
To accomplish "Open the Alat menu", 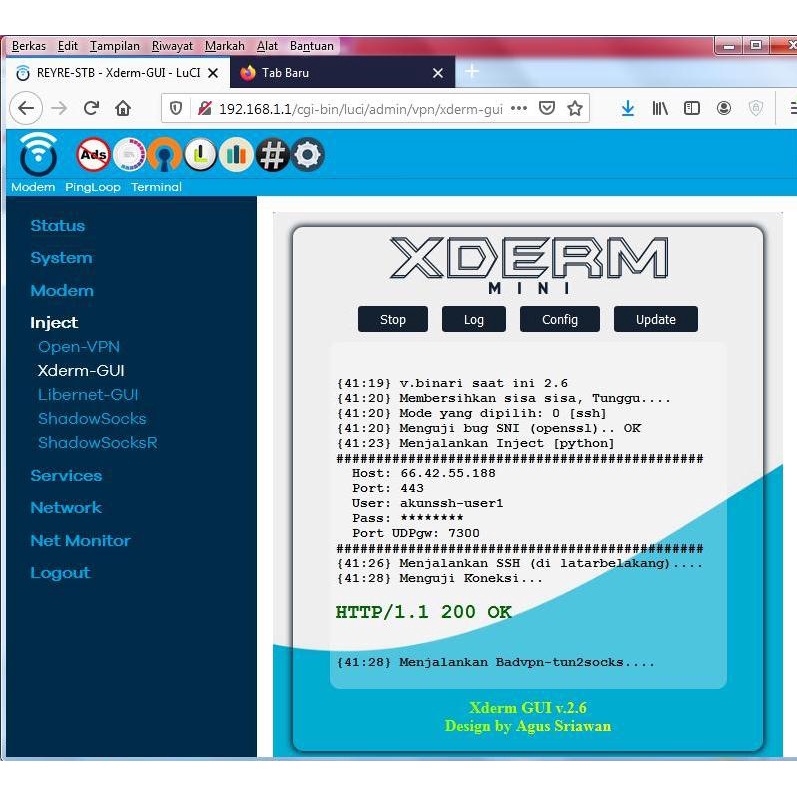I will coord(267,46).
